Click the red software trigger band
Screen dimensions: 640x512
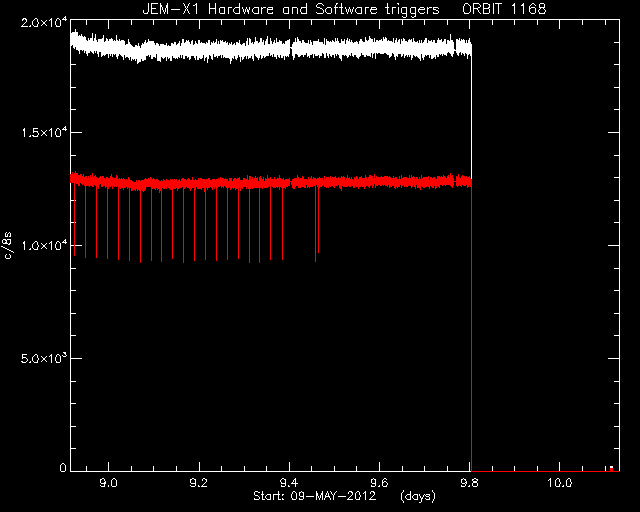coord(271,182)
